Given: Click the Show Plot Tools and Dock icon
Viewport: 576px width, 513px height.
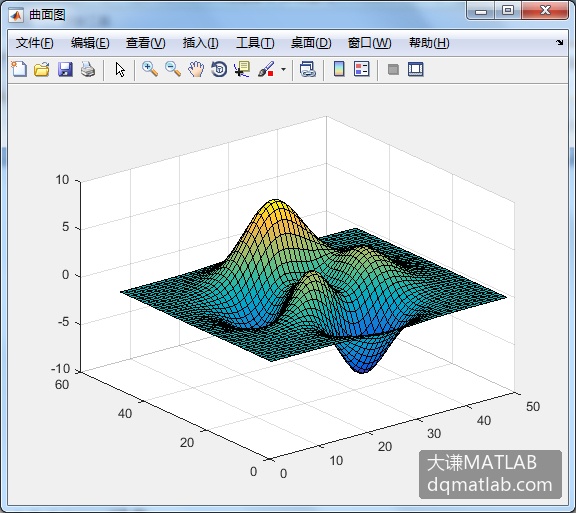Looking at the screenshot, I should tap(416, 69).
